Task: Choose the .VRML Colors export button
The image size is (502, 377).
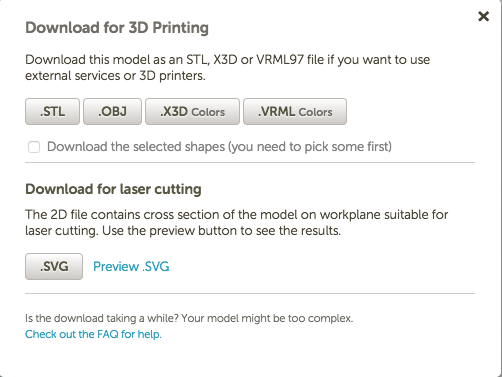Action: point(295,111)
